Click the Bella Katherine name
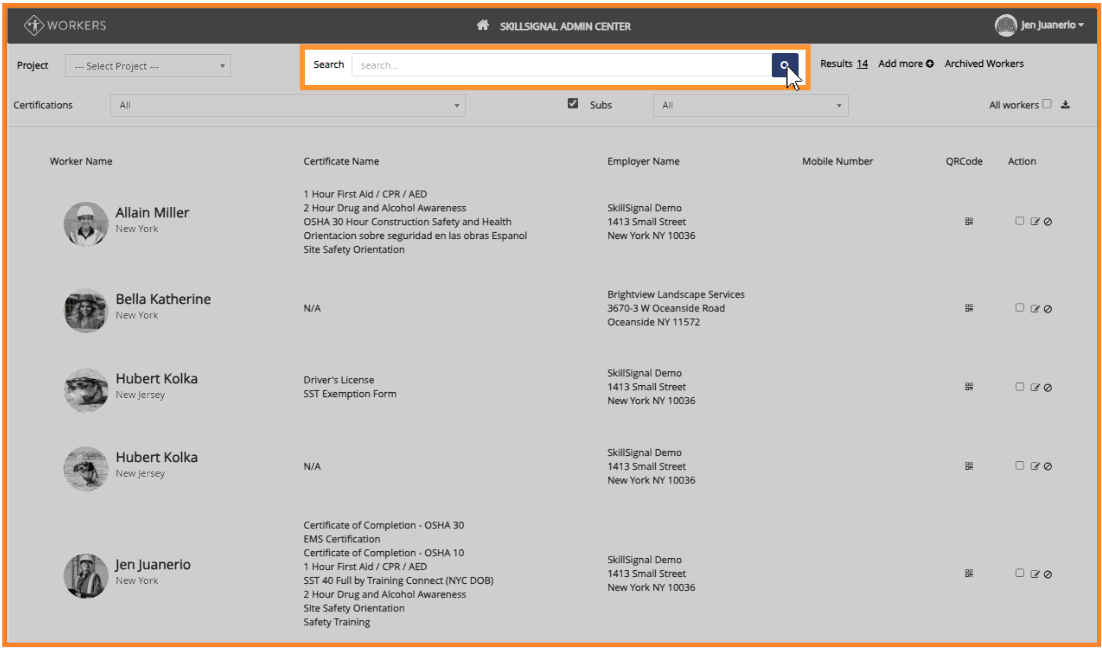This screenshot has width=1102, height=648. 163,299
